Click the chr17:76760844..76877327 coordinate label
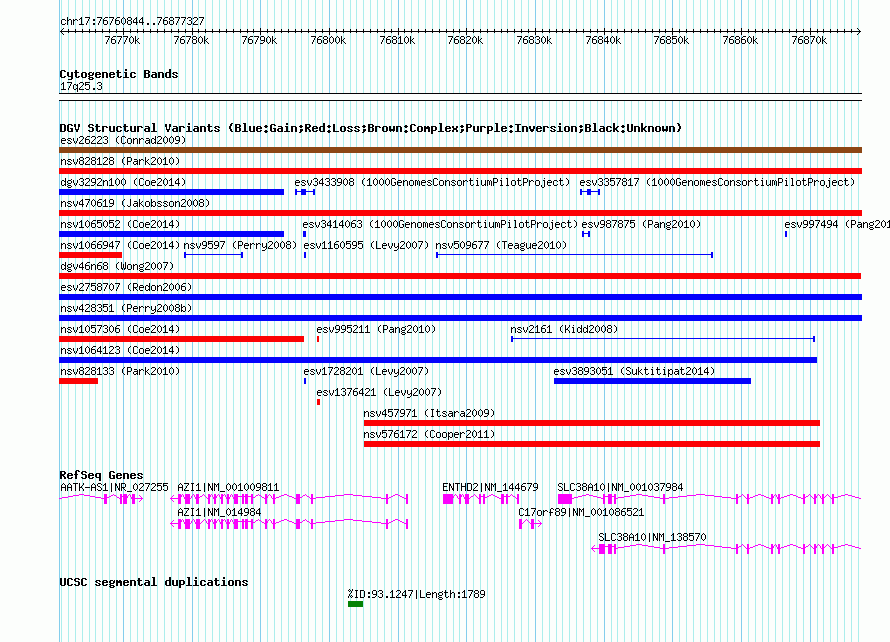This screenshot has width=890, height=642. [x=132, y=21]
